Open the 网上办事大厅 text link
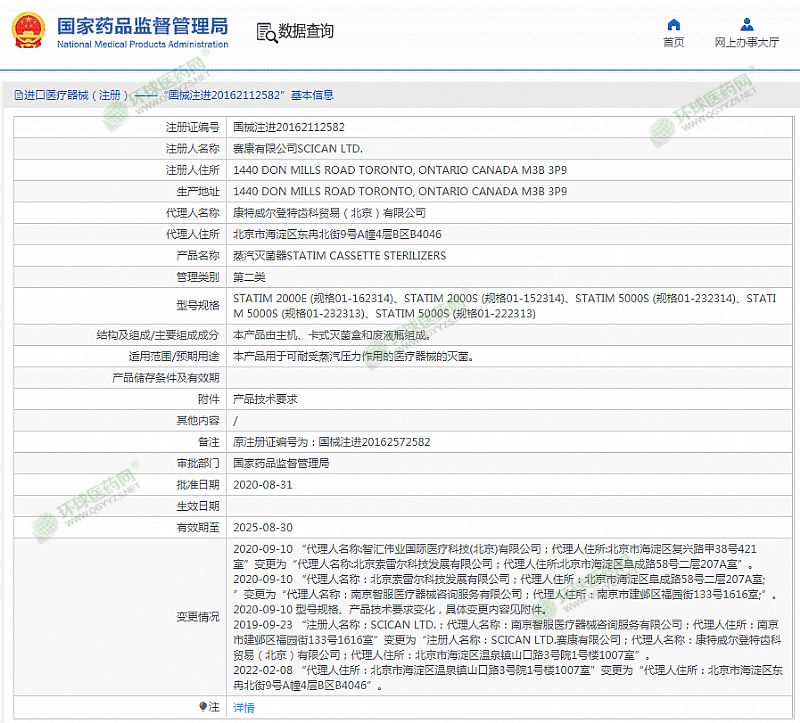The height and width of the screenshot is (723, 800). 747,43
